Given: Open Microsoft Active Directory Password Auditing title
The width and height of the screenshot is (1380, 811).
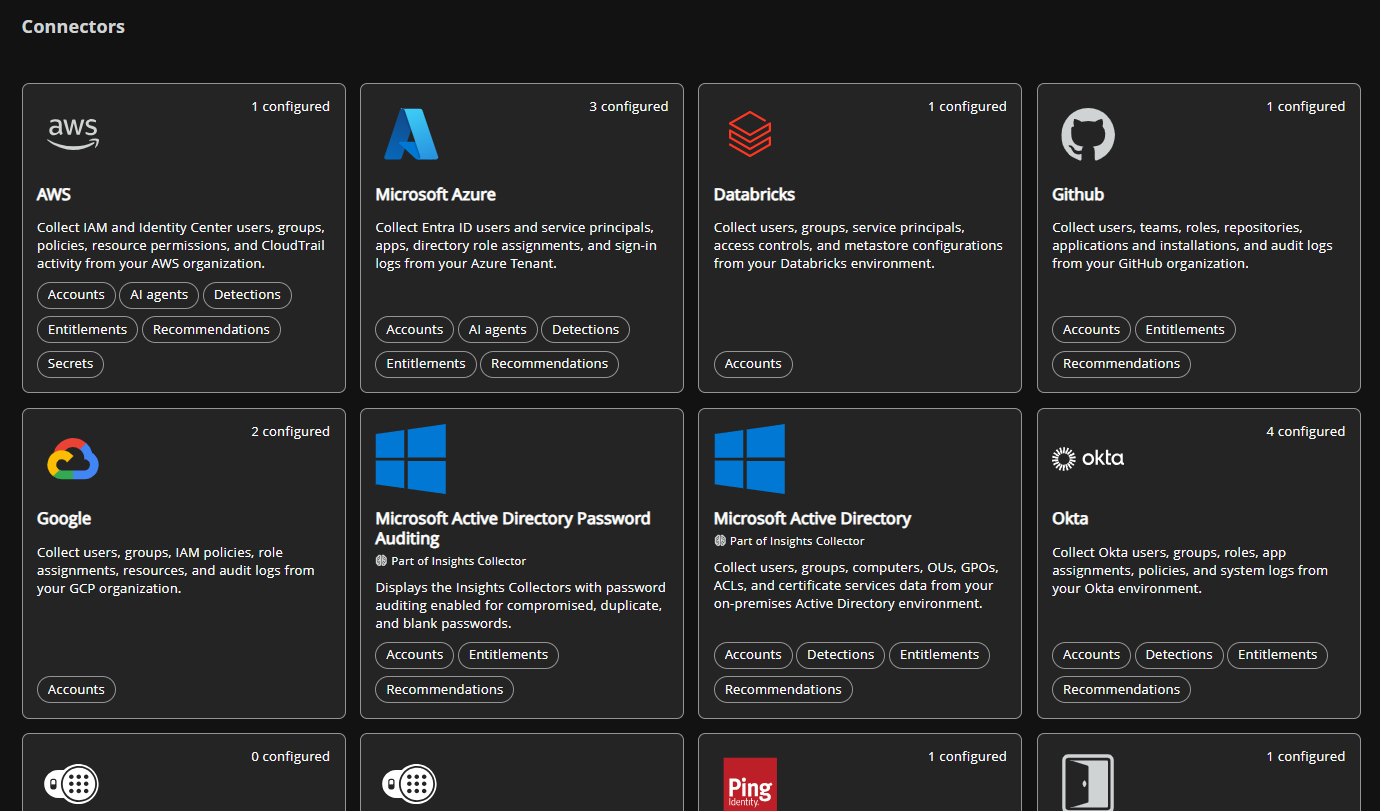Looking at the screenshot, I should tap(513, 528).
